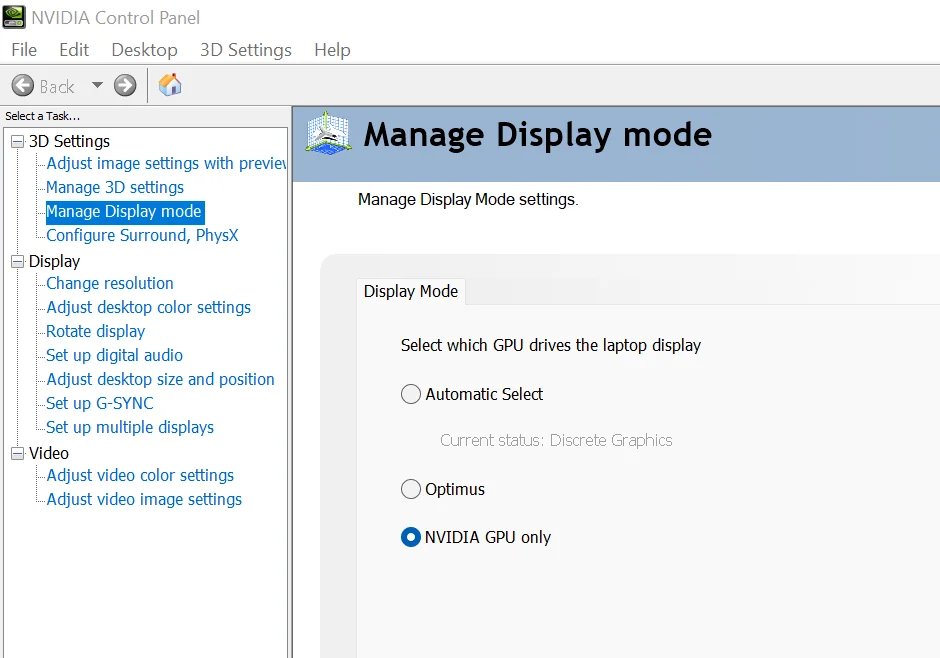Click the Forward arrow icon
Viewport: 940px width, 658px height.
pyautogui.click(x=125, y=86)
